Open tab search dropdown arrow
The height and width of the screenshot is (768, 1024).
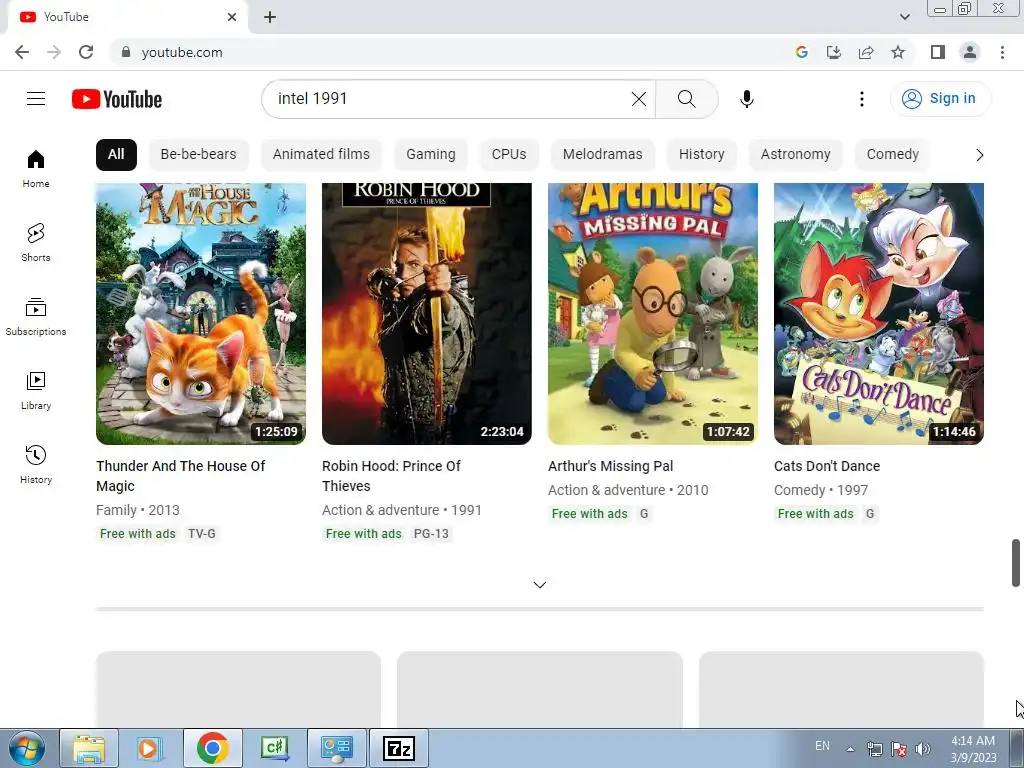(904, 17)
